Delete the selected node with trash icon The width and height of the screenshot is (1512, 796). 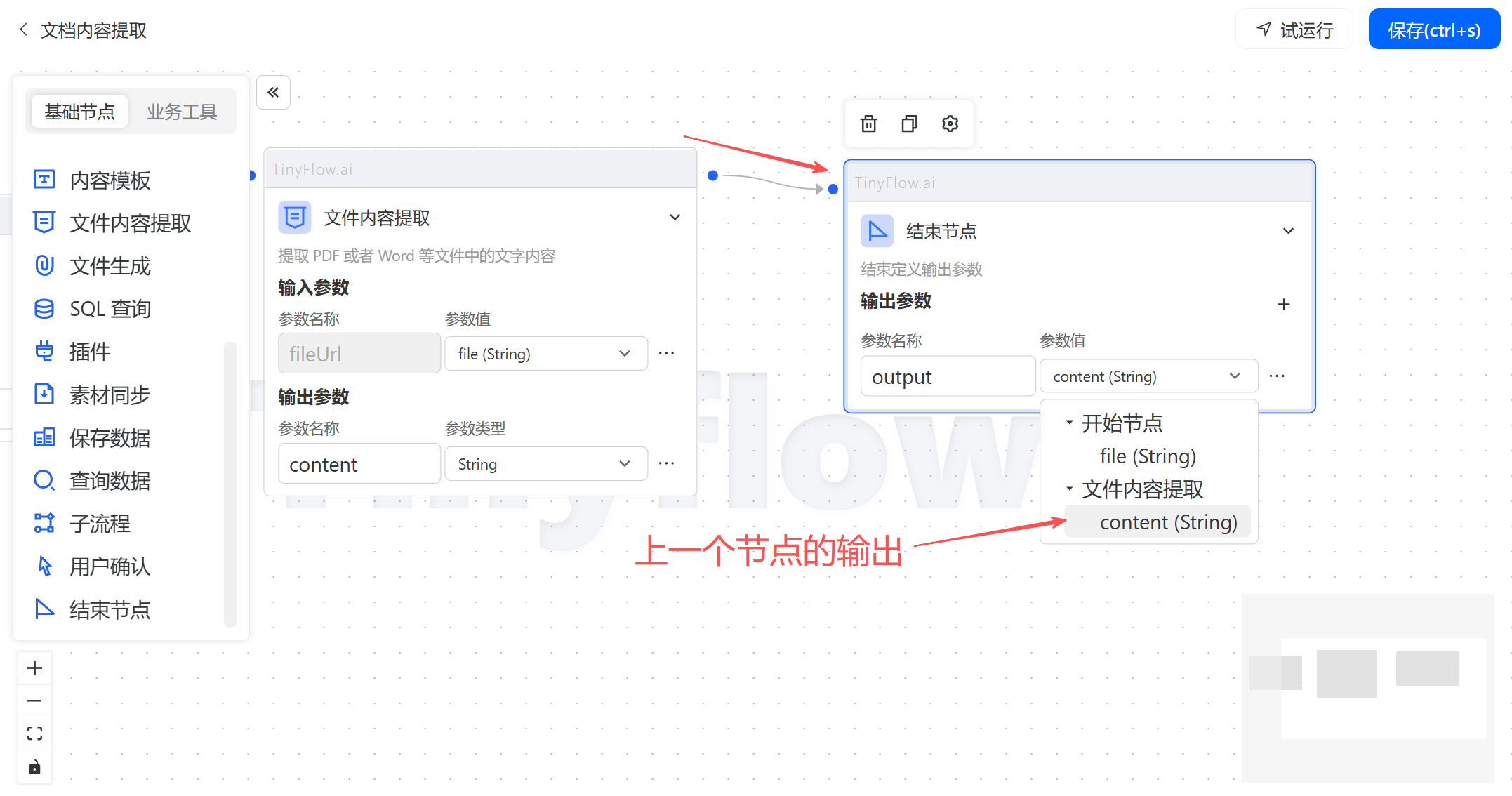[x=868, y=124]
